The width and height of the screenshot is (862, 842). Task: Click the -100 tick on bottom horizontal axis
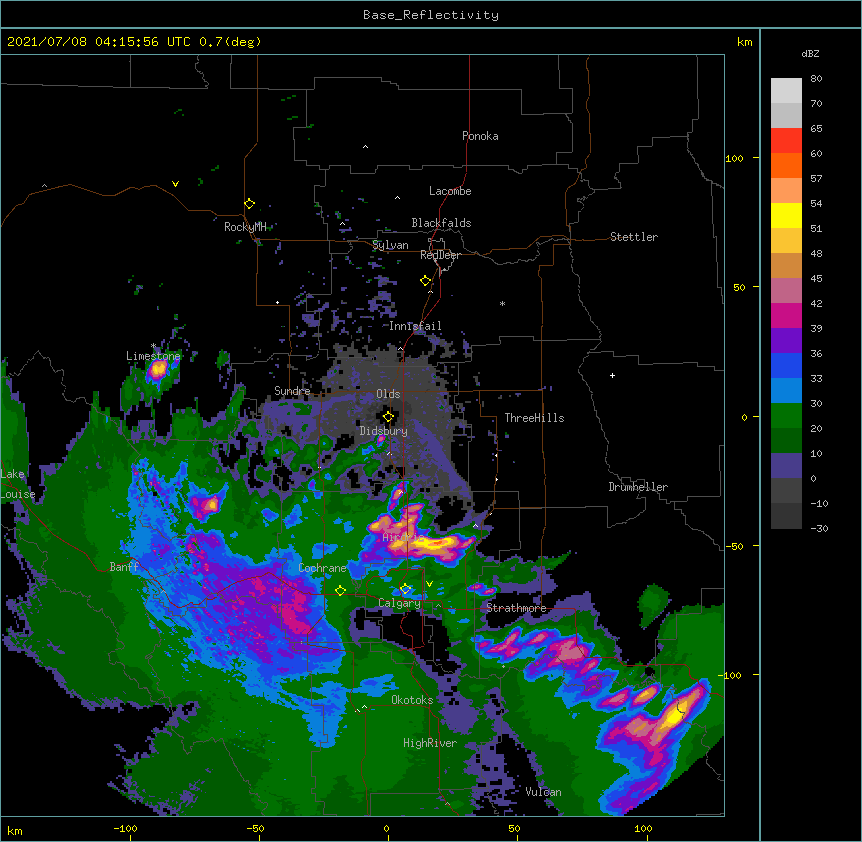(x=125, y=828)
